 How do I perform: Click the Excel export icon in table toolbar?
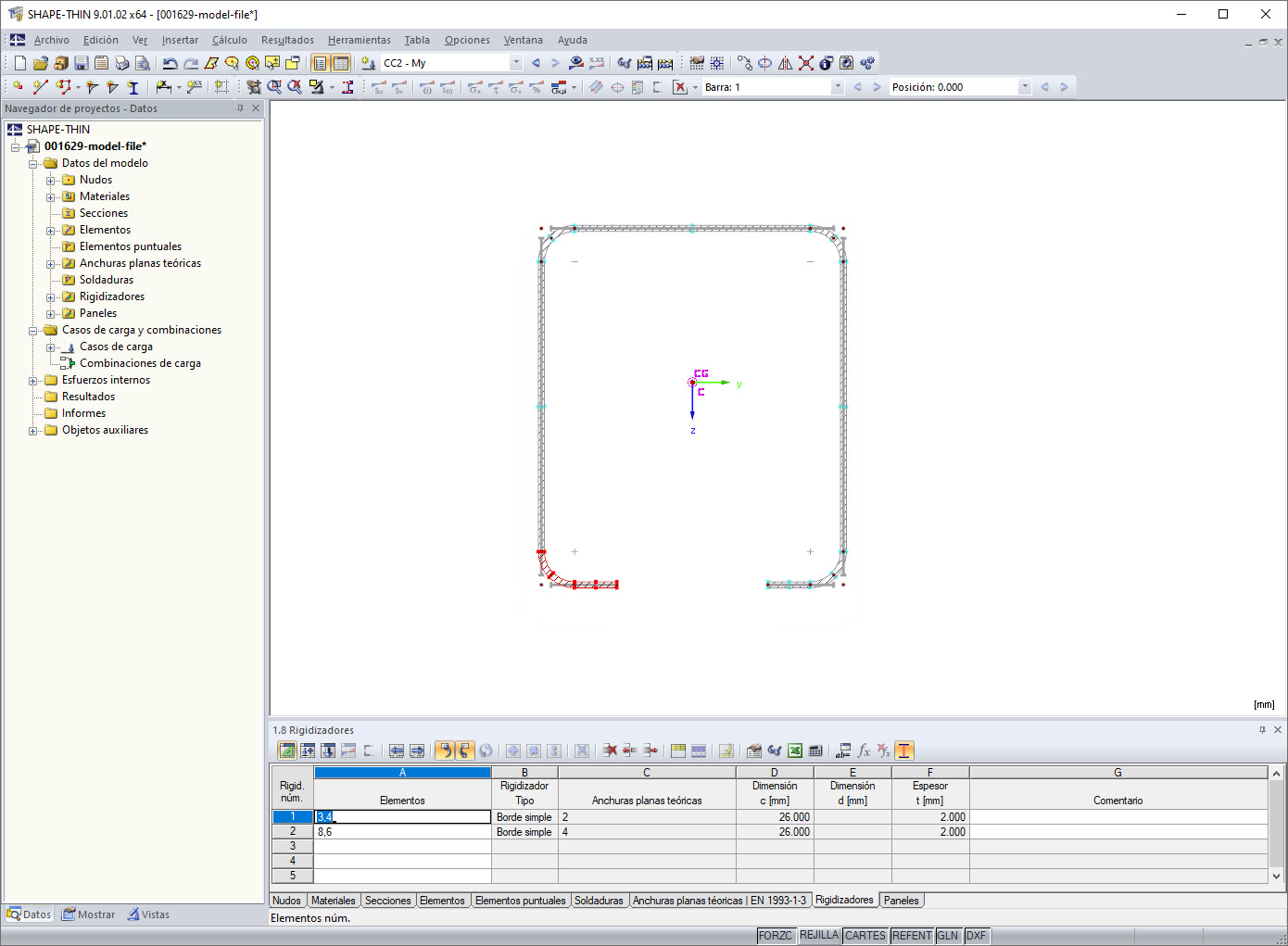[x=795, y=750]
